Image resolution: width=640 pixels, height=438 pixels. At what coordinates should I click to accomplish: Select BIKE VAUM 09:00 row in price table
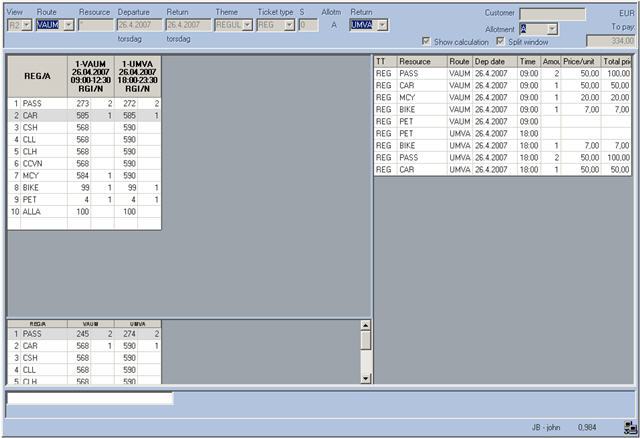pos(502,109)
